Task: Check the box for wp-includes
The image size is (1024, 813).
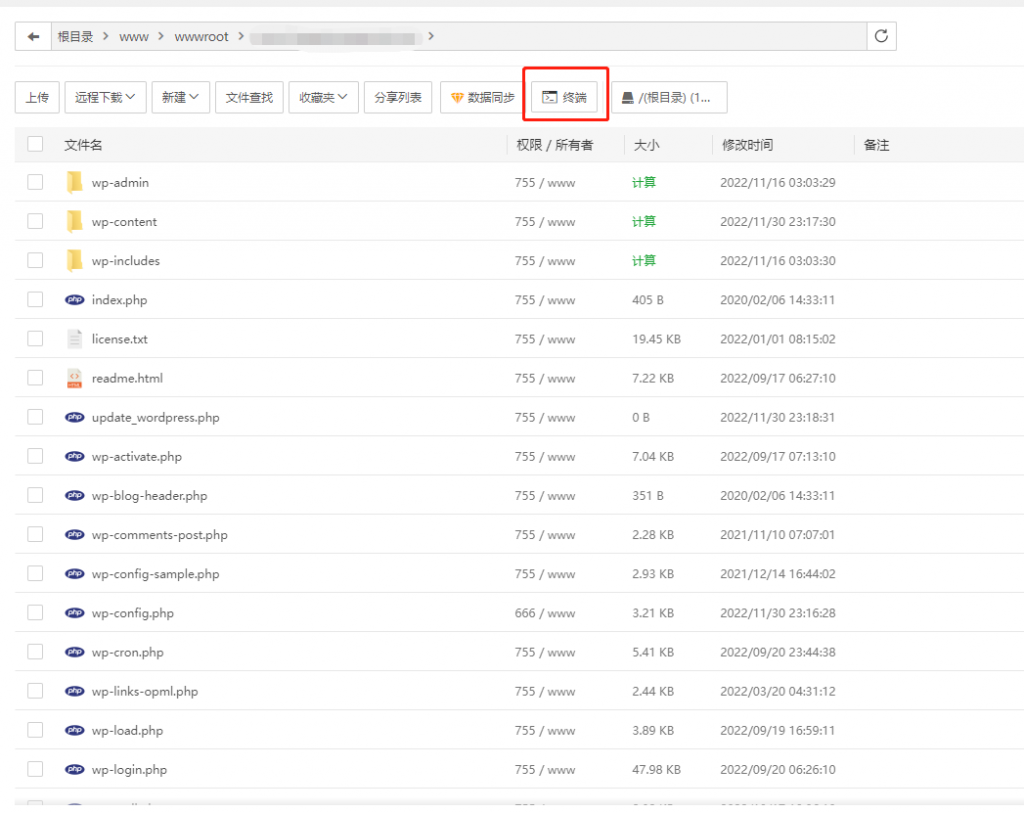Action: point(35,261)
